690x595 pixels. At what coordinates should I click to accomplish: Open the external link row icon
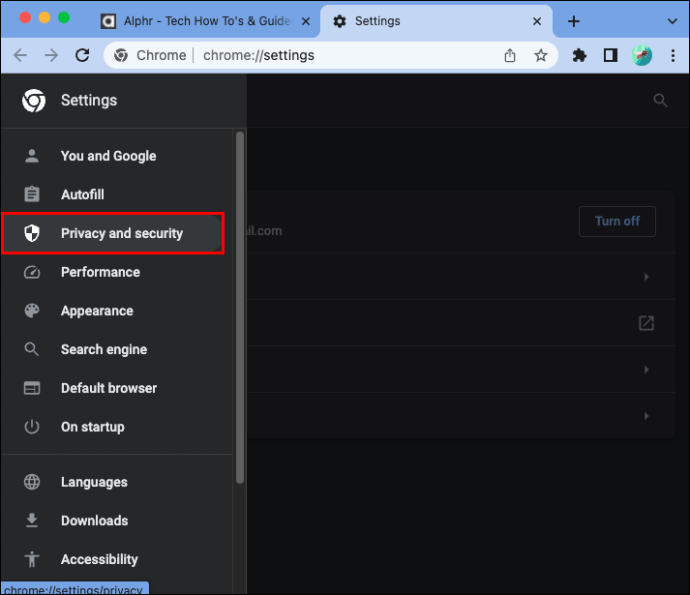click(x=646, y=323)
